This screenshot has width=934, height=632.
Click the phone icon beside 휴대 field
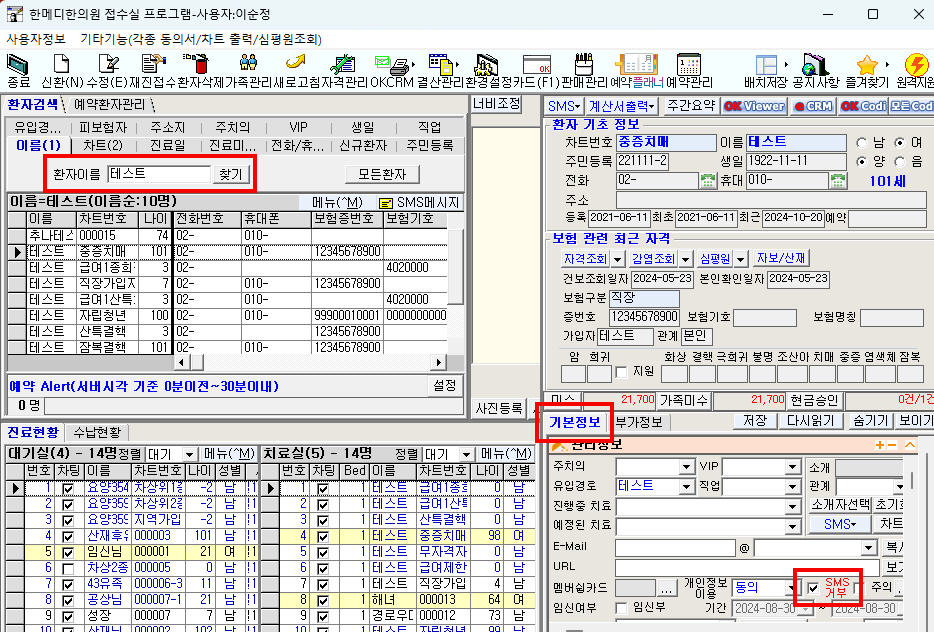pyautogui.click(x=838, y=180)
